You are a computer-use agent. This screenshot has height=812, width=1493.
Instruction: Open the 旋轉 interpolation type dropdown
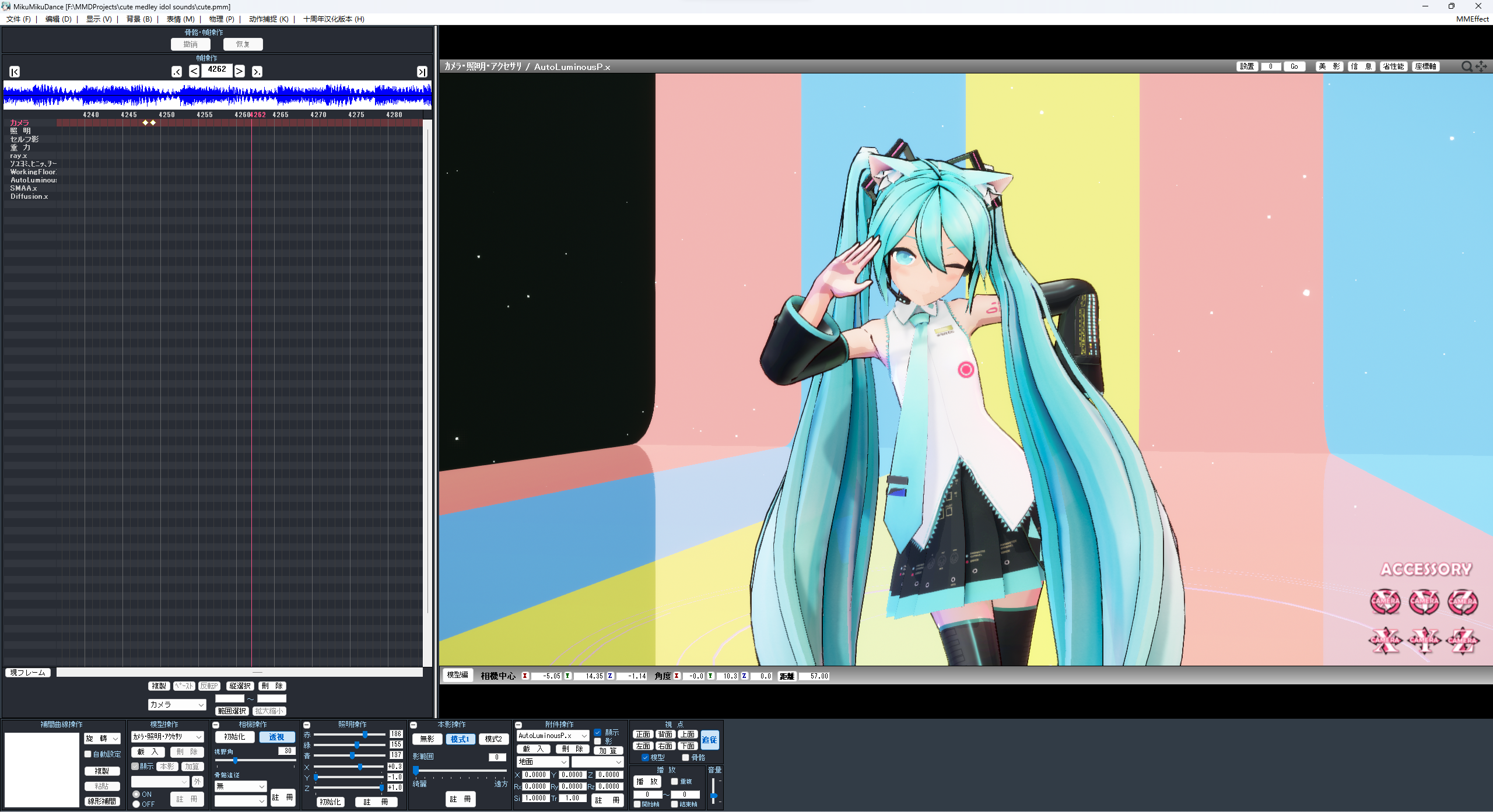(103, 739)
